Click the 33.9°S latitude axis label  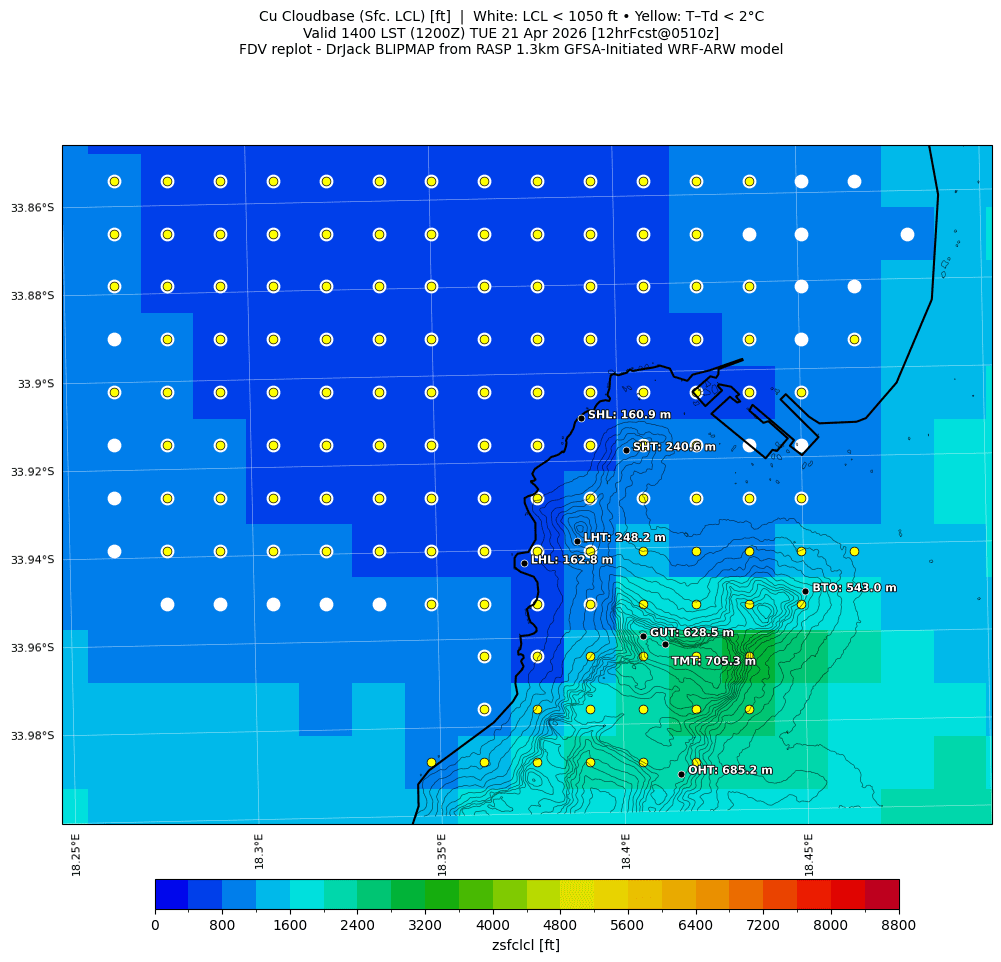pyautogui.click(x=34, y=384)
